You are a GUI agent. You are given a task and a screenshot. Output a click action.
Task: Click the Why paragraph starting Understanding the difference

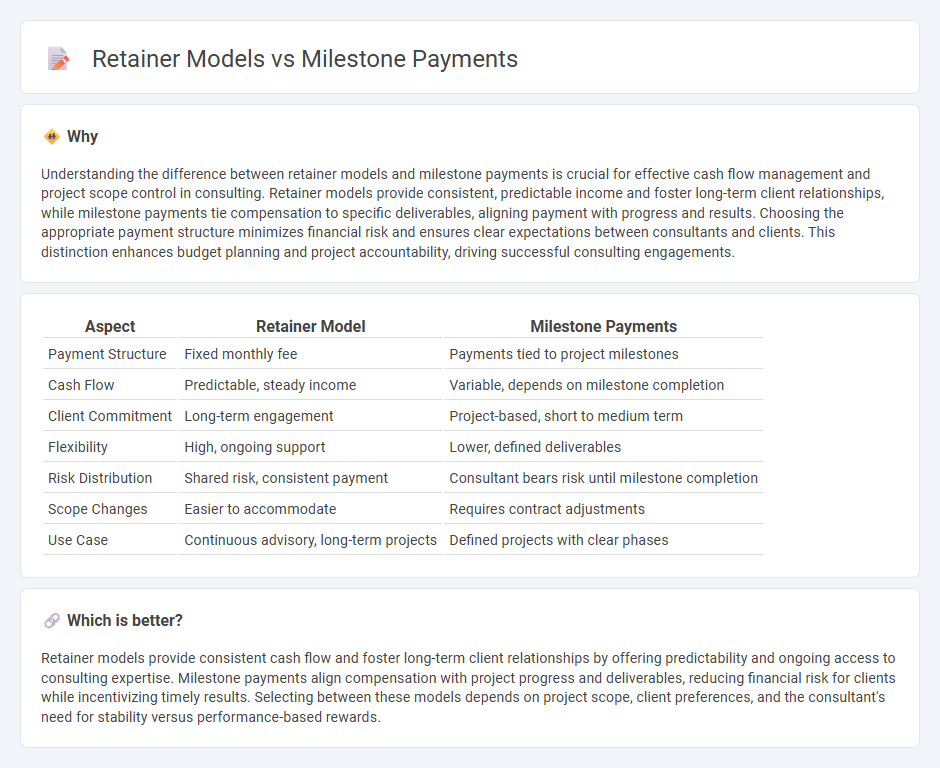(x=463, y=213)
